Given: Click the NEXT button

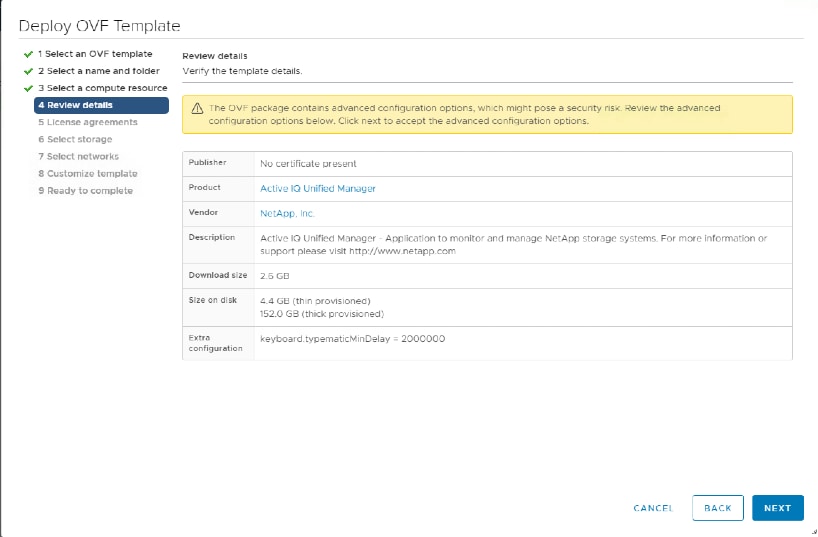Looking at the screenshot, I should [777, 508].
